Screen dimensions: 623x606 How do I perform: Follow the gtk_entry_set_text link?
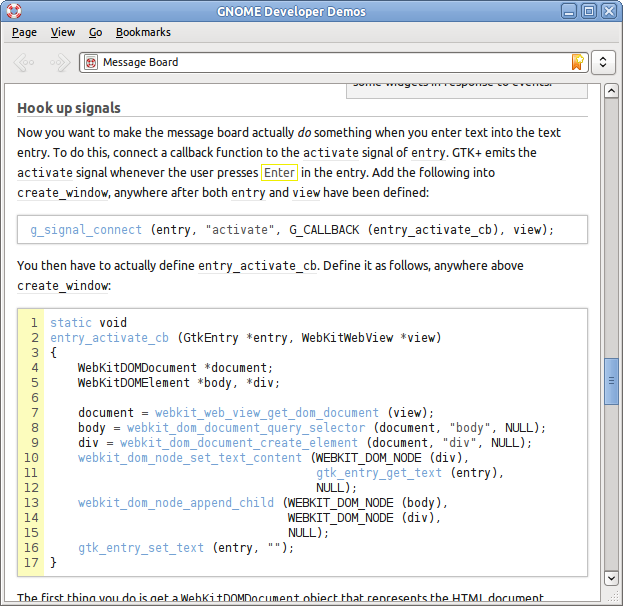pyautogui.click(x=141, y=548)
